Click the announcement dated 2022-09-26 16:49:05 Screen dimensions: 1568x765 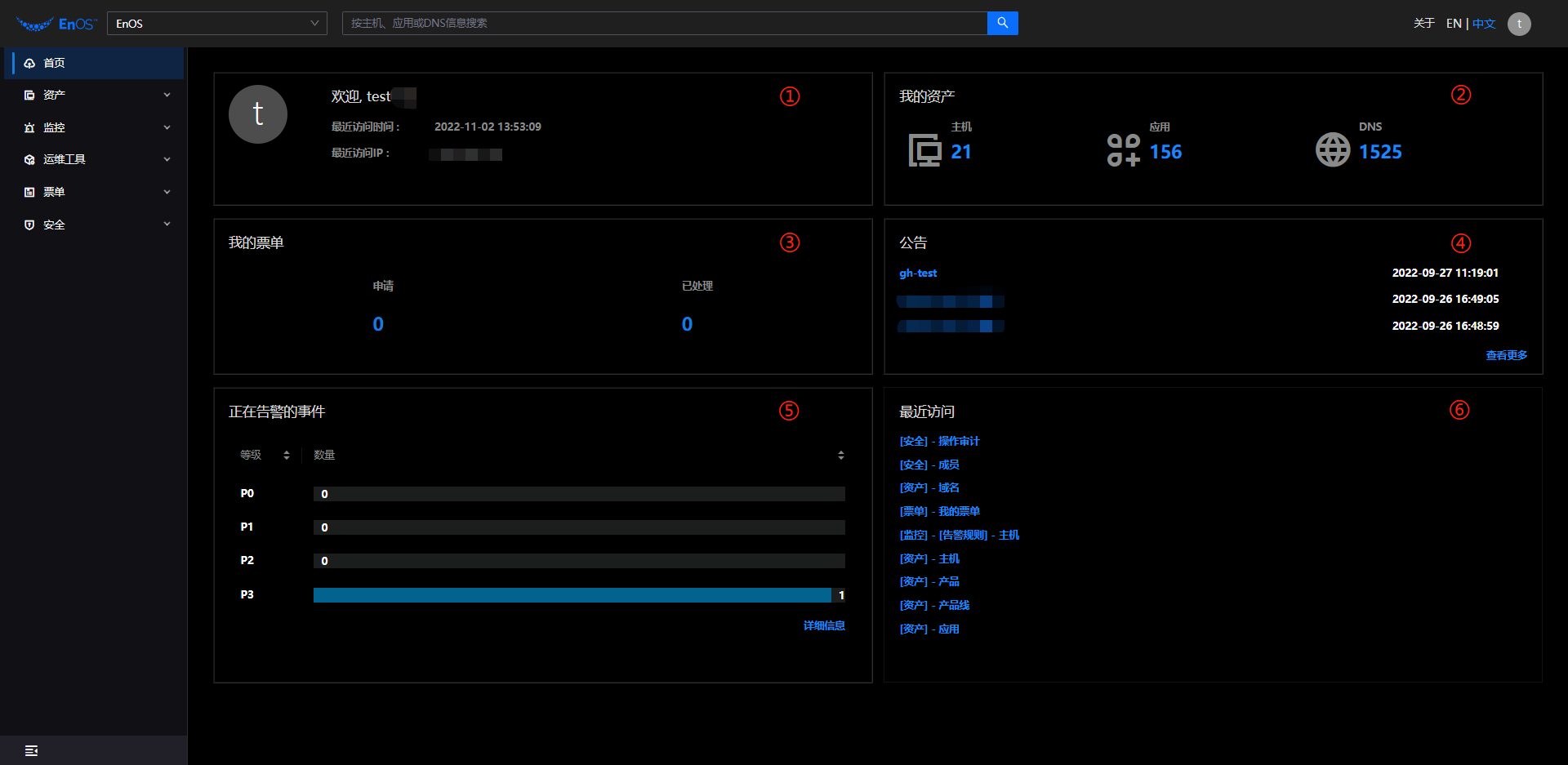click(x=951, y=301)
